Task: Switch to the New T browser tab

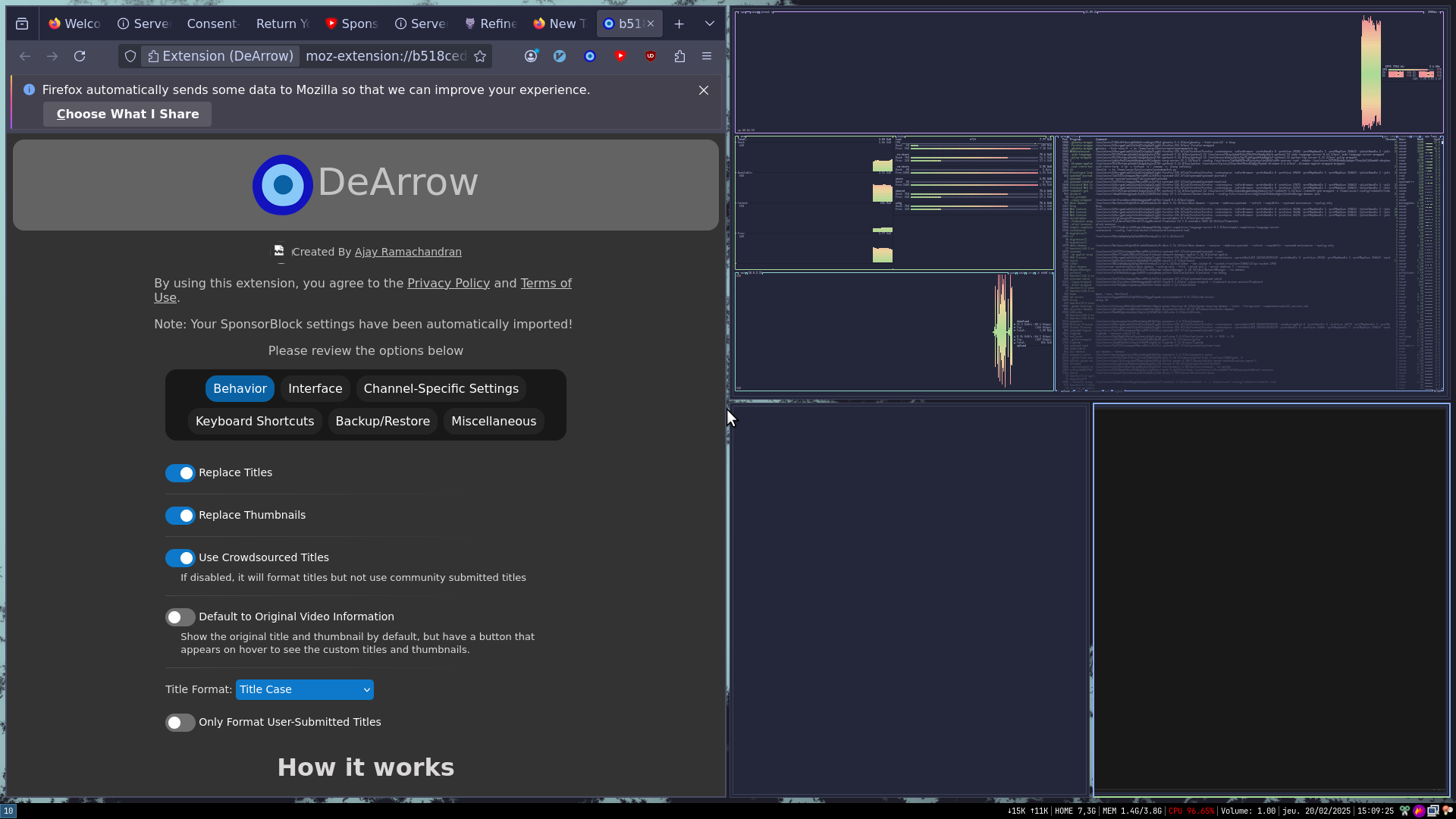Action: tap(560, 24)
